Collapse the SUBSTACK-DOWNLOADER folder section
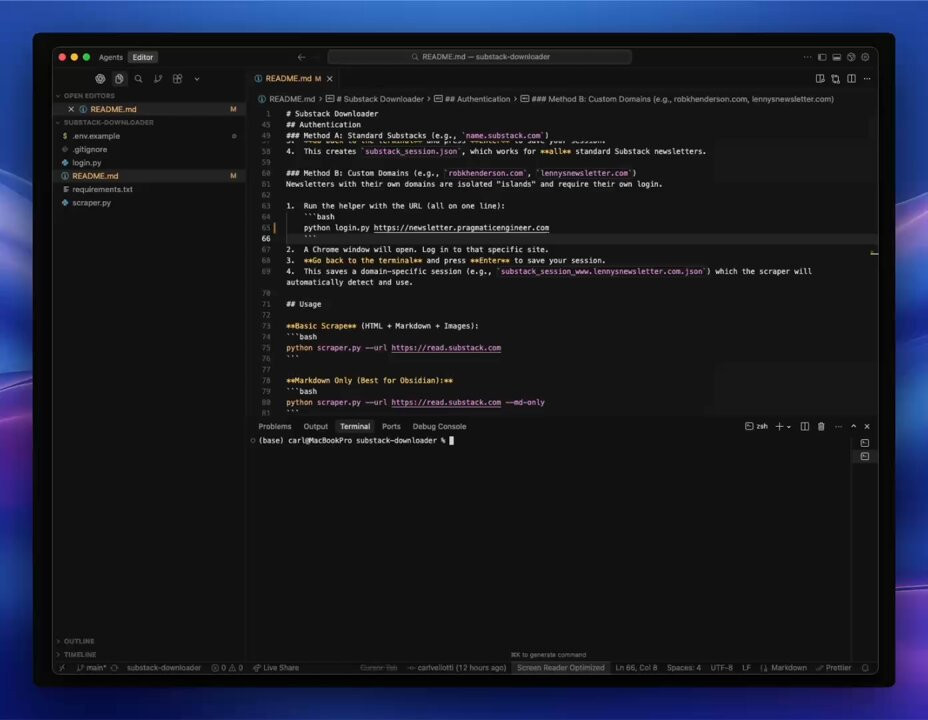The height and width of the screenshot is (720, 928). (108, 122)
